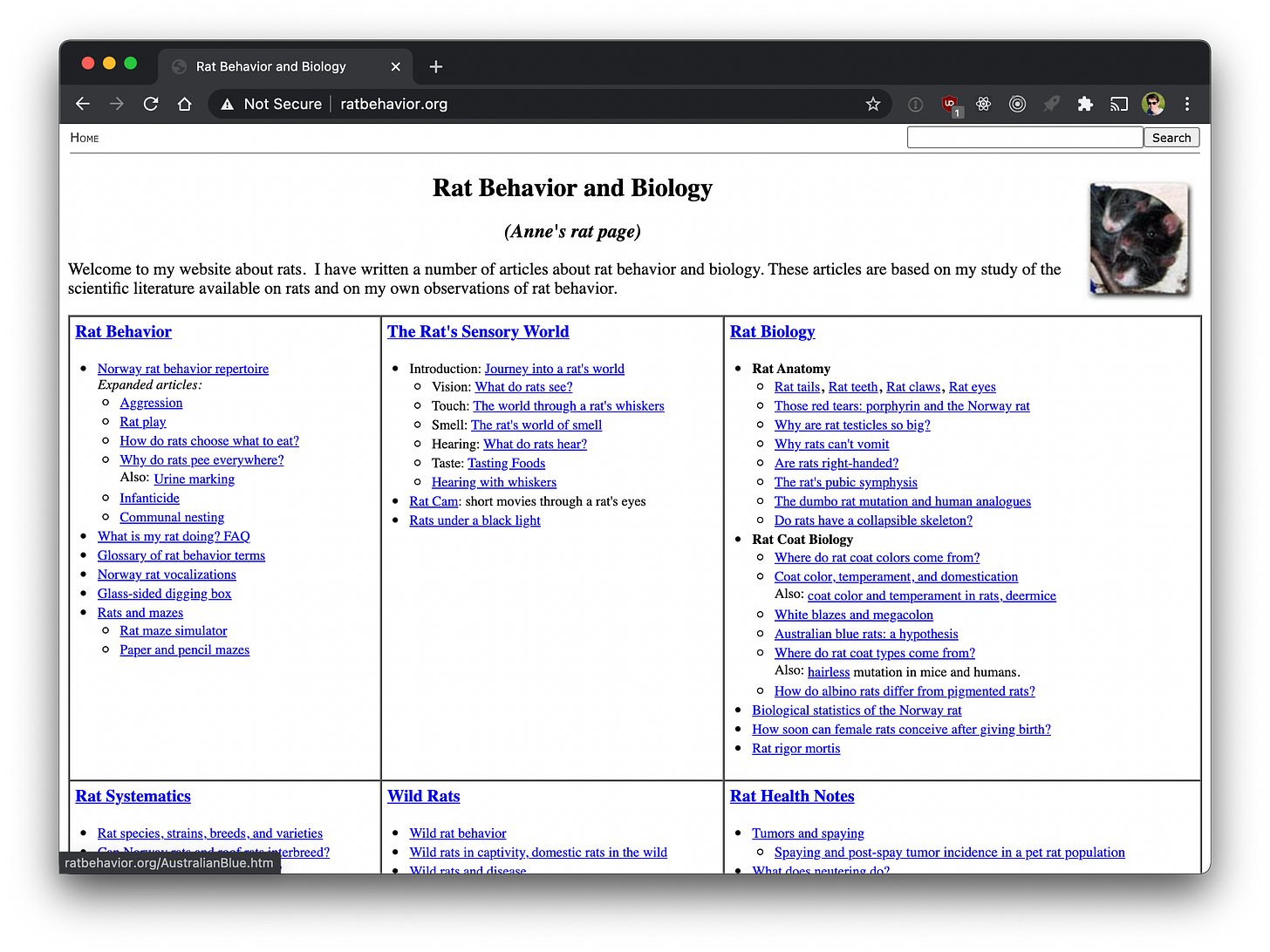Click the Extensions puzzle piece icon
Screen dimensions: 1270x952
point(1085,104)
